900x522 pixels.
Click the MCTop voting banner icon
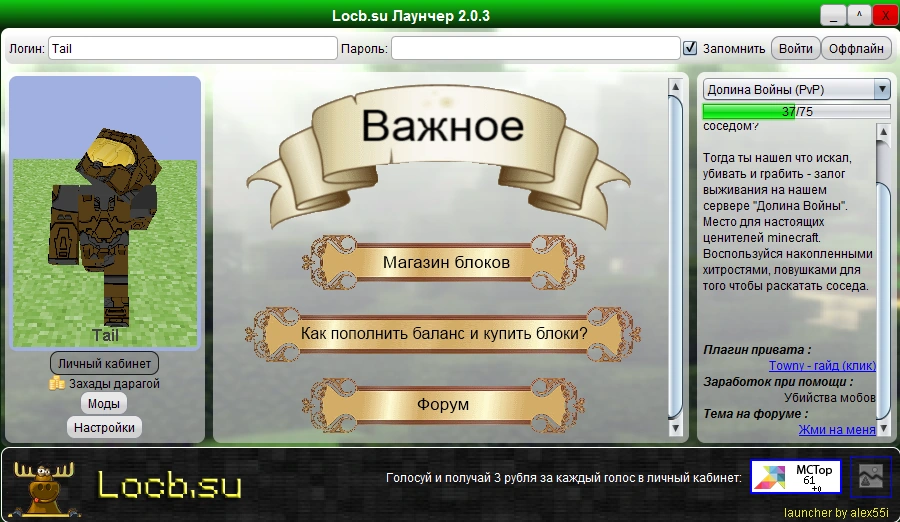coord(796,476)
